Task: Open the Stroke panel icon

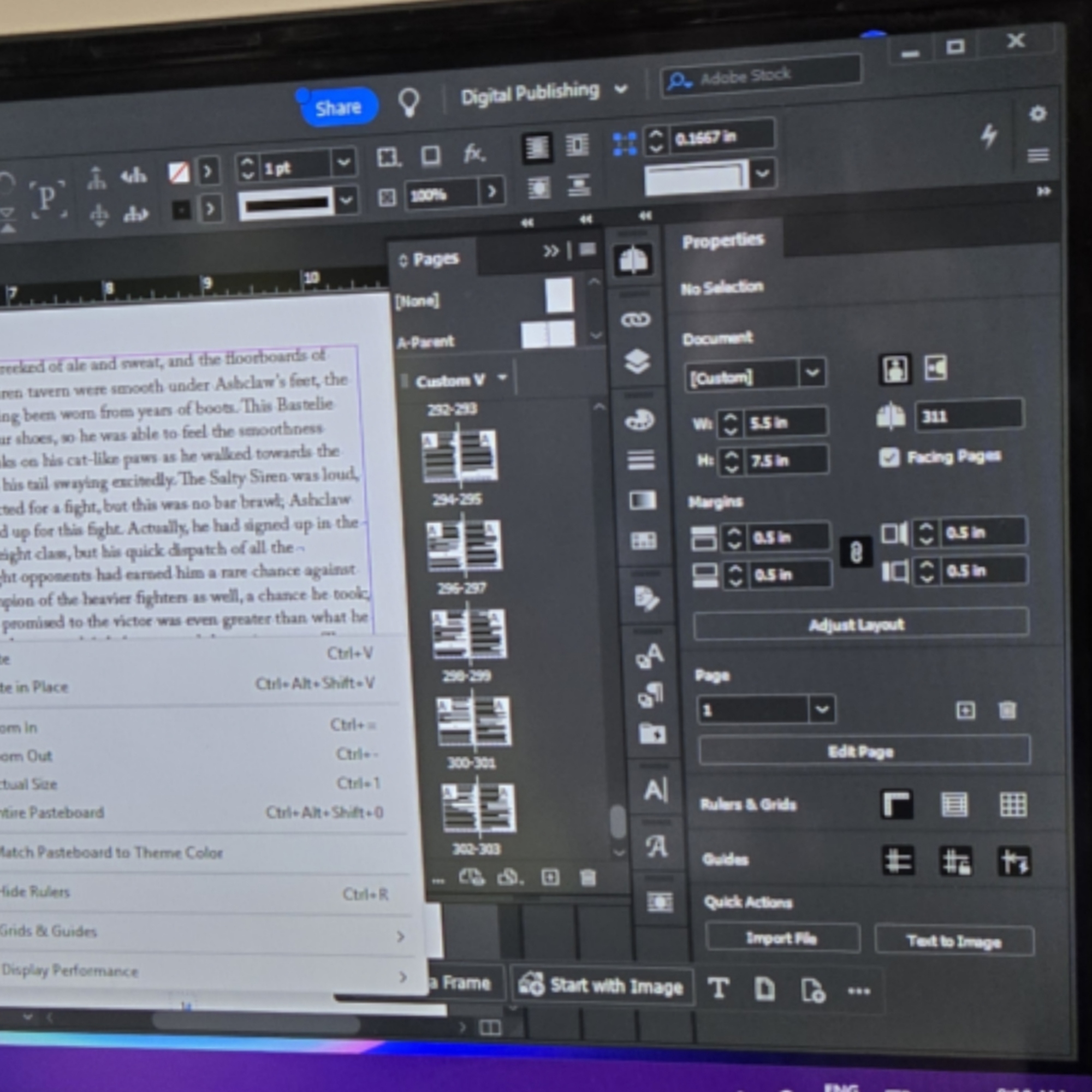Action: point(641,460)
